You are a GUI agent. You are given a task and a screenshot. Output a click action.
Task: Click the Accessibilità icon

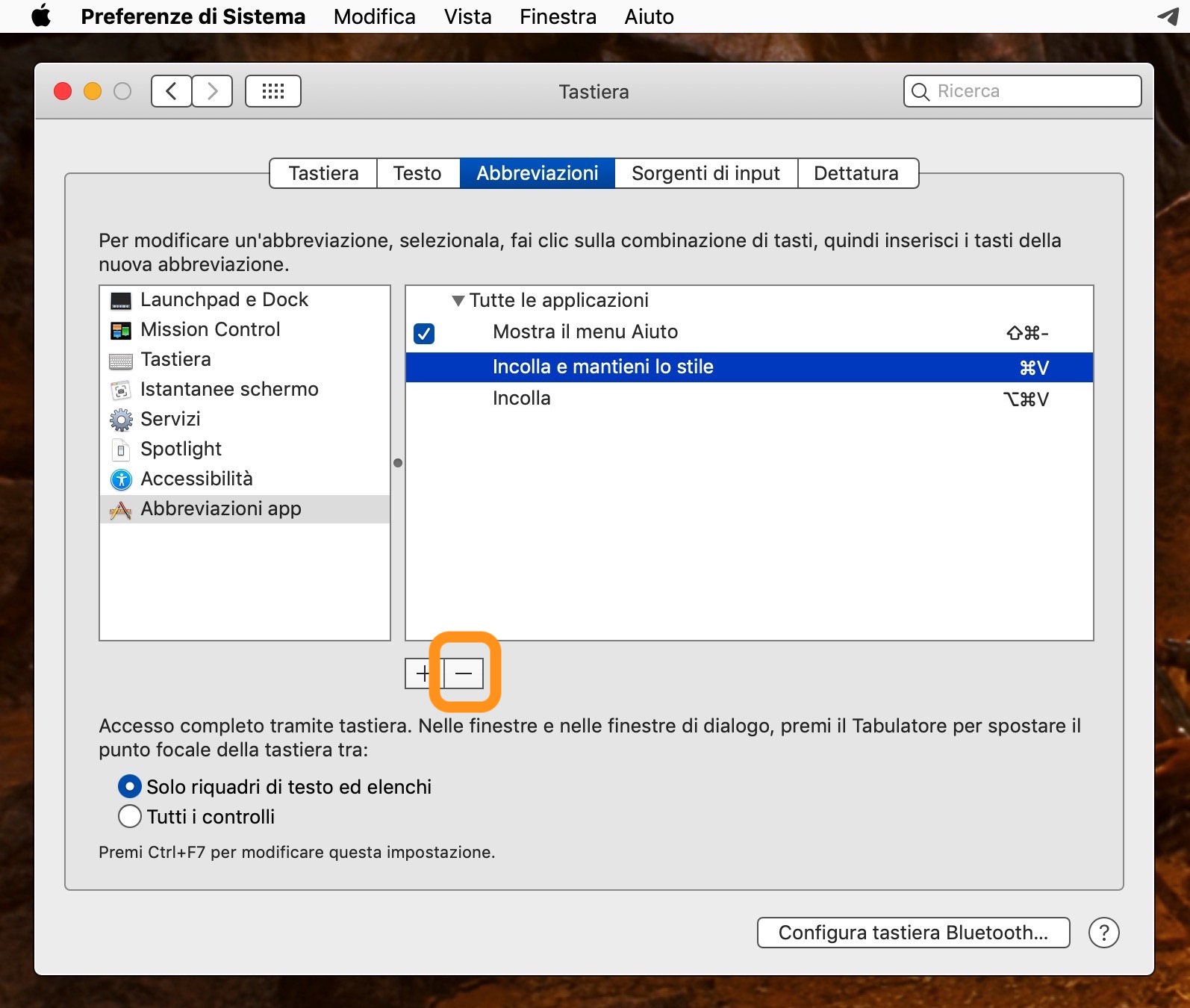click(x=121, y=479)
